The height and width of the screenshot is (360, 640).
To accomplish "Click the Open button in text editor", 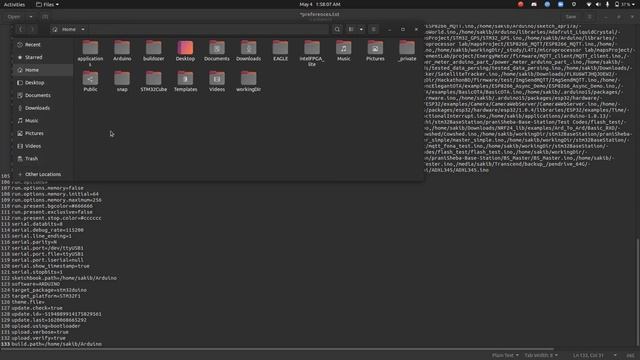I will [x=14, y=17].
